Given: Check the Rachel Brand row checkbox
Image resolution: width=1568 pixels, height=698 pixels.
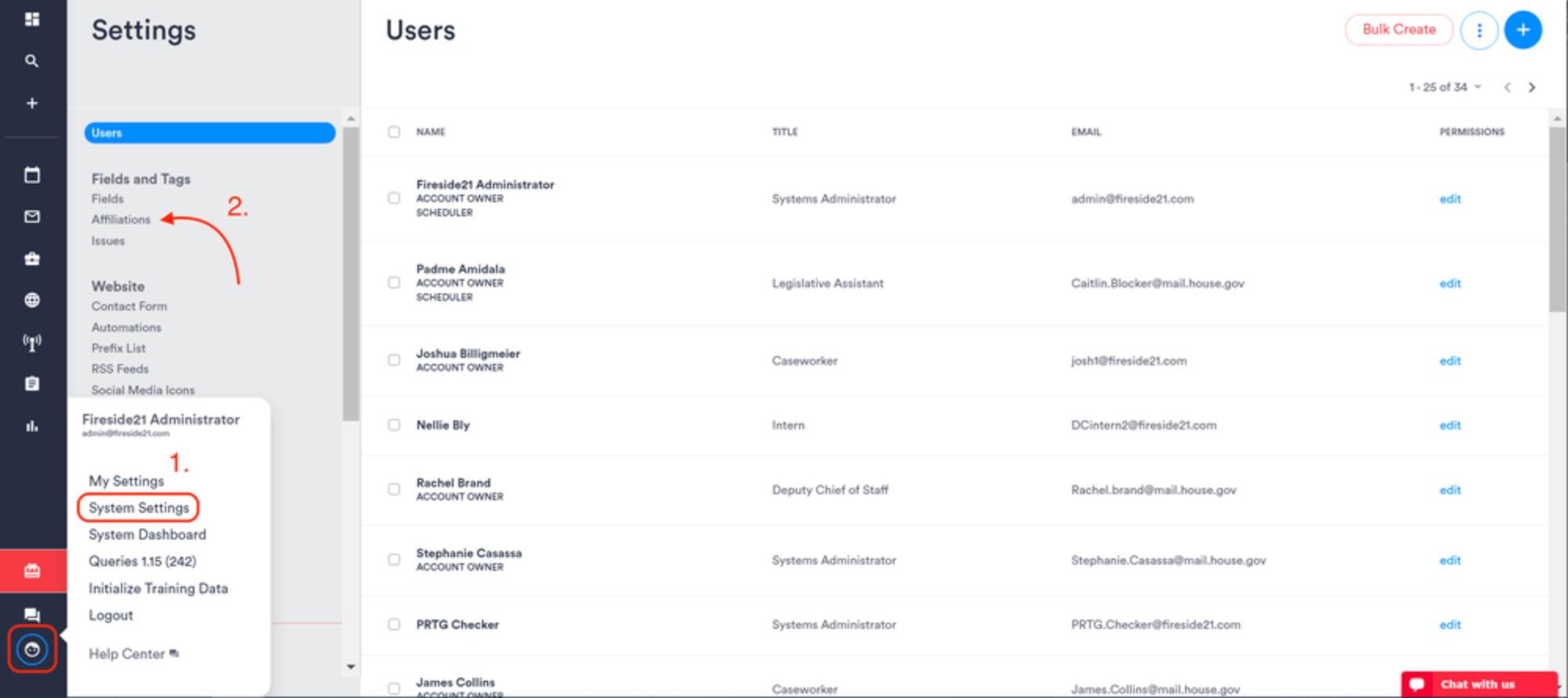Looking at the screenshot, I should tap(394, 489).
